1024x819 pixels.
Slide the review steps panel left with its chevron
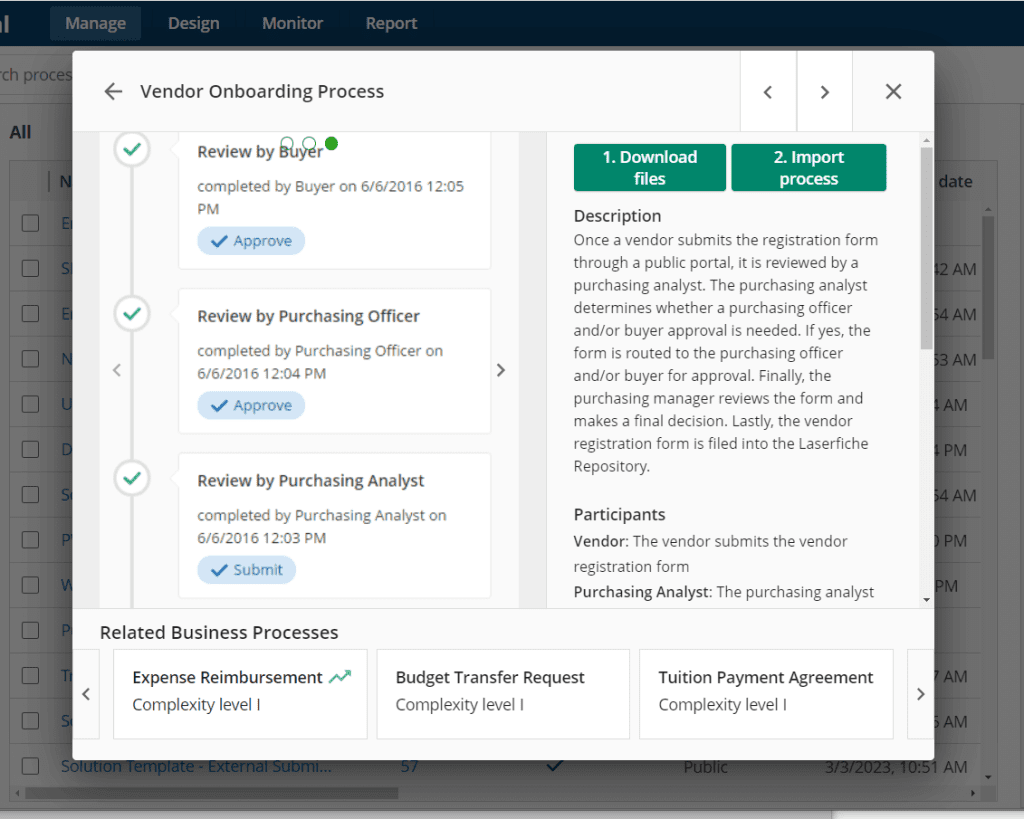(117, 370)
